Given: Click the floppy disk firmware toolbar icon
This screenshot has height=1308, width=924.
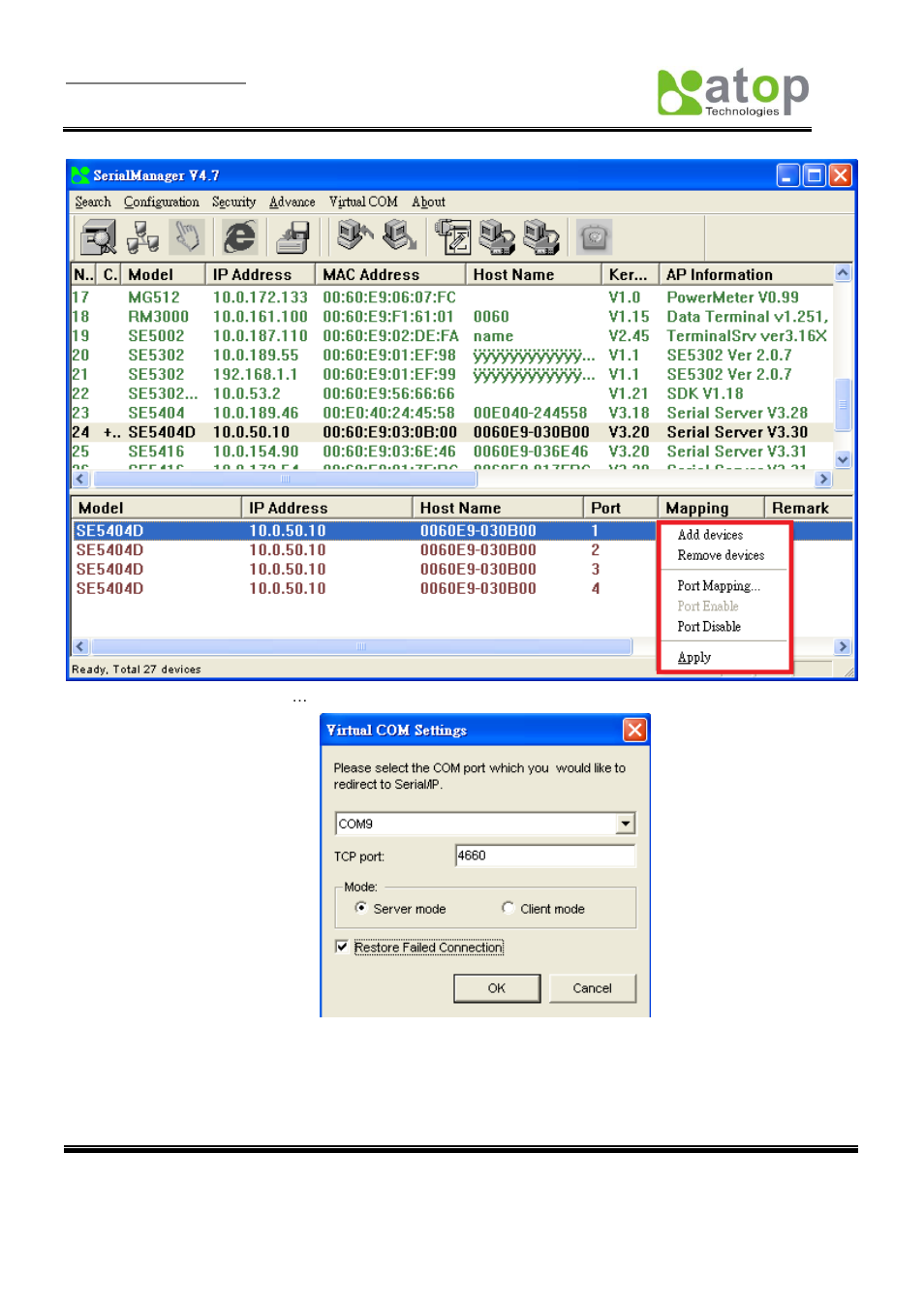Looking at the screenshot, I should pyautogui.click(x=293, y=236).
